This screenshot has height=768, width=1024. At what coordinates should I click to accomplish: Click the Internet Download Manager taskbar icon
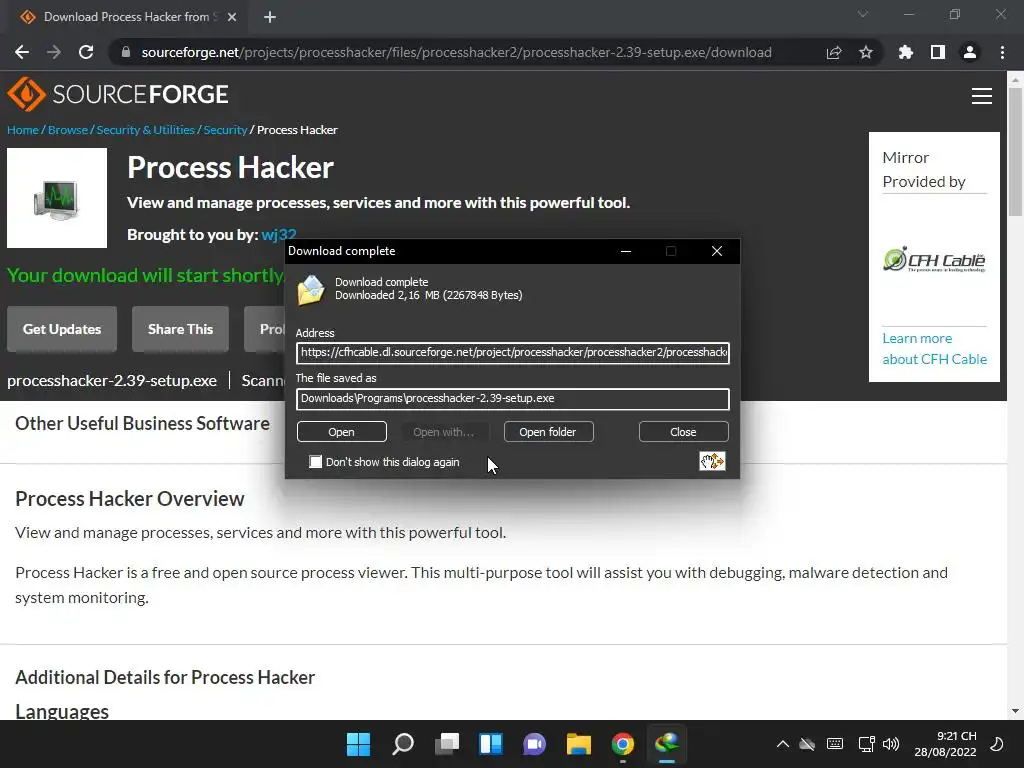[x=667, y=744]
